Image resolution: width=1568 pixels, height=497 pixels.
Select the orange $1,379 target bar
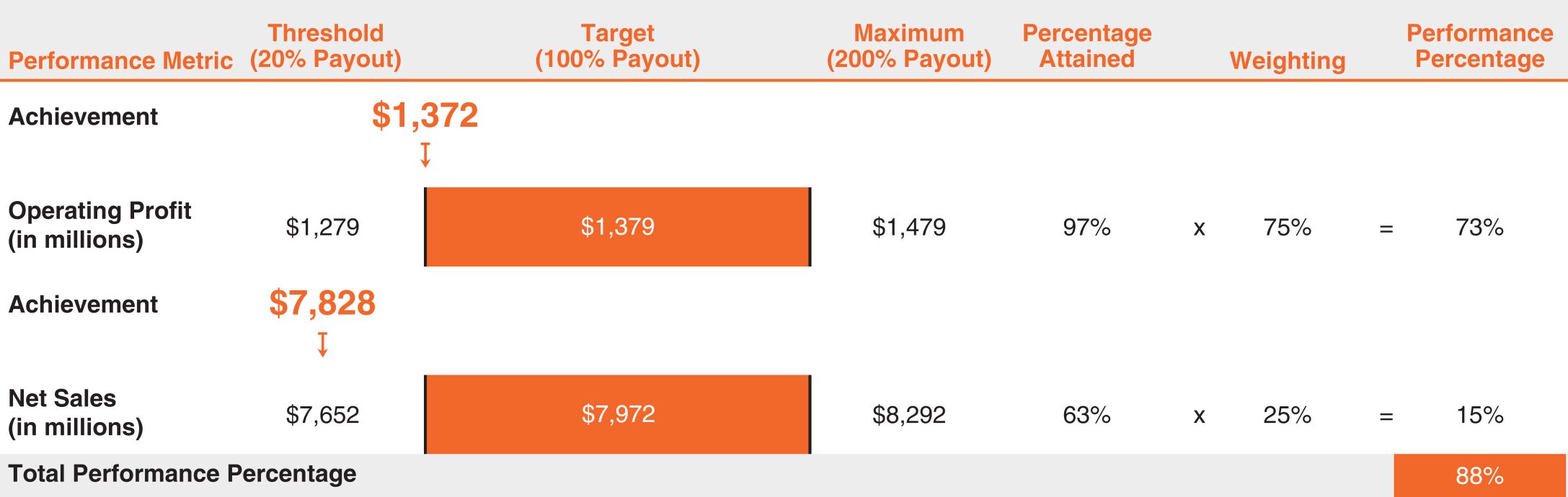coord(618,227)
